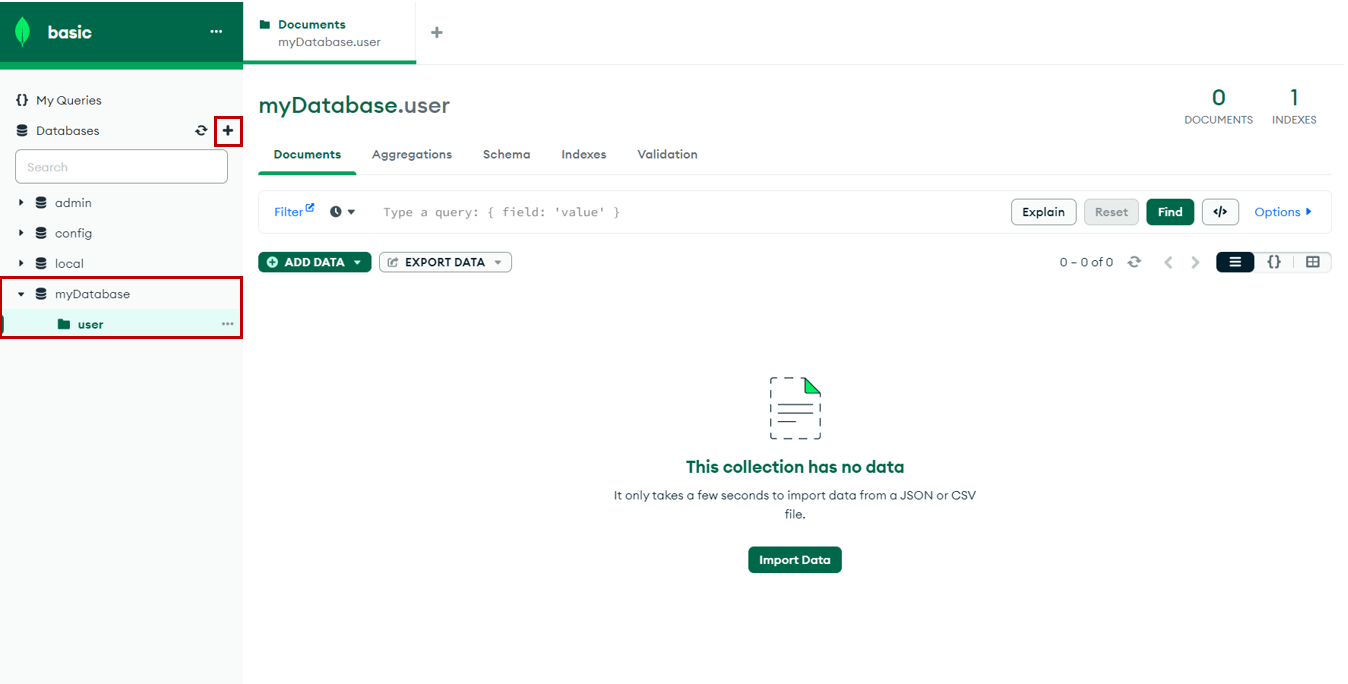1348x684 pixels.
Task: Click the Databases stack icon
Action: tap(22, 131)
